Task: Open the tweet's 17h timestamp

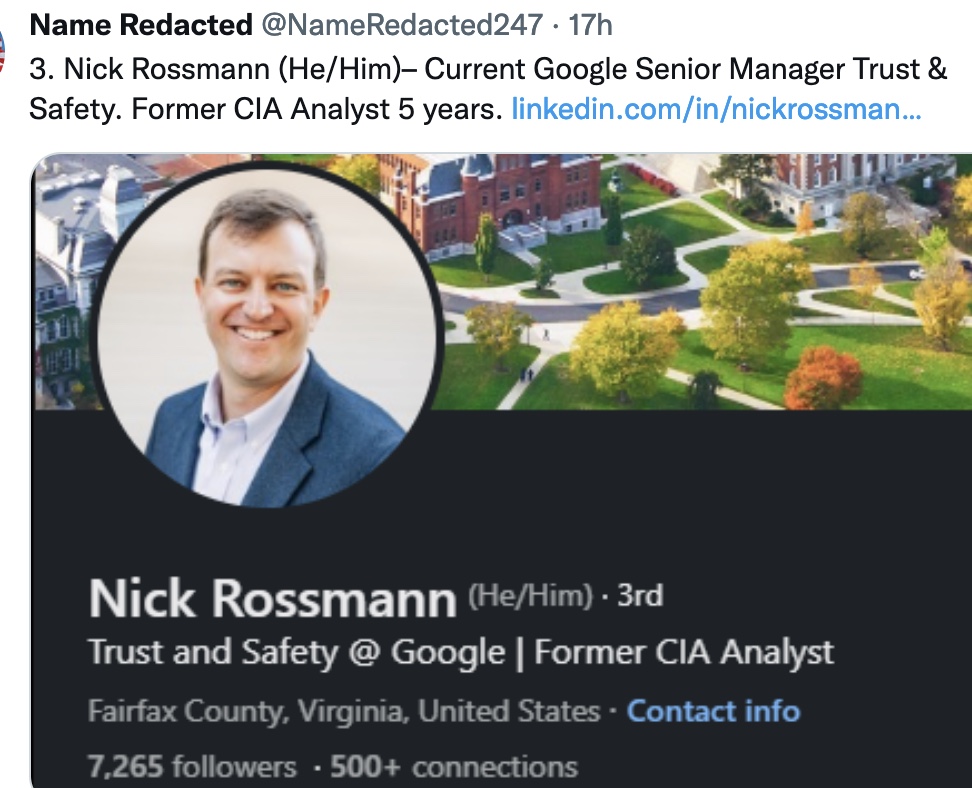Action: [590, 24]
